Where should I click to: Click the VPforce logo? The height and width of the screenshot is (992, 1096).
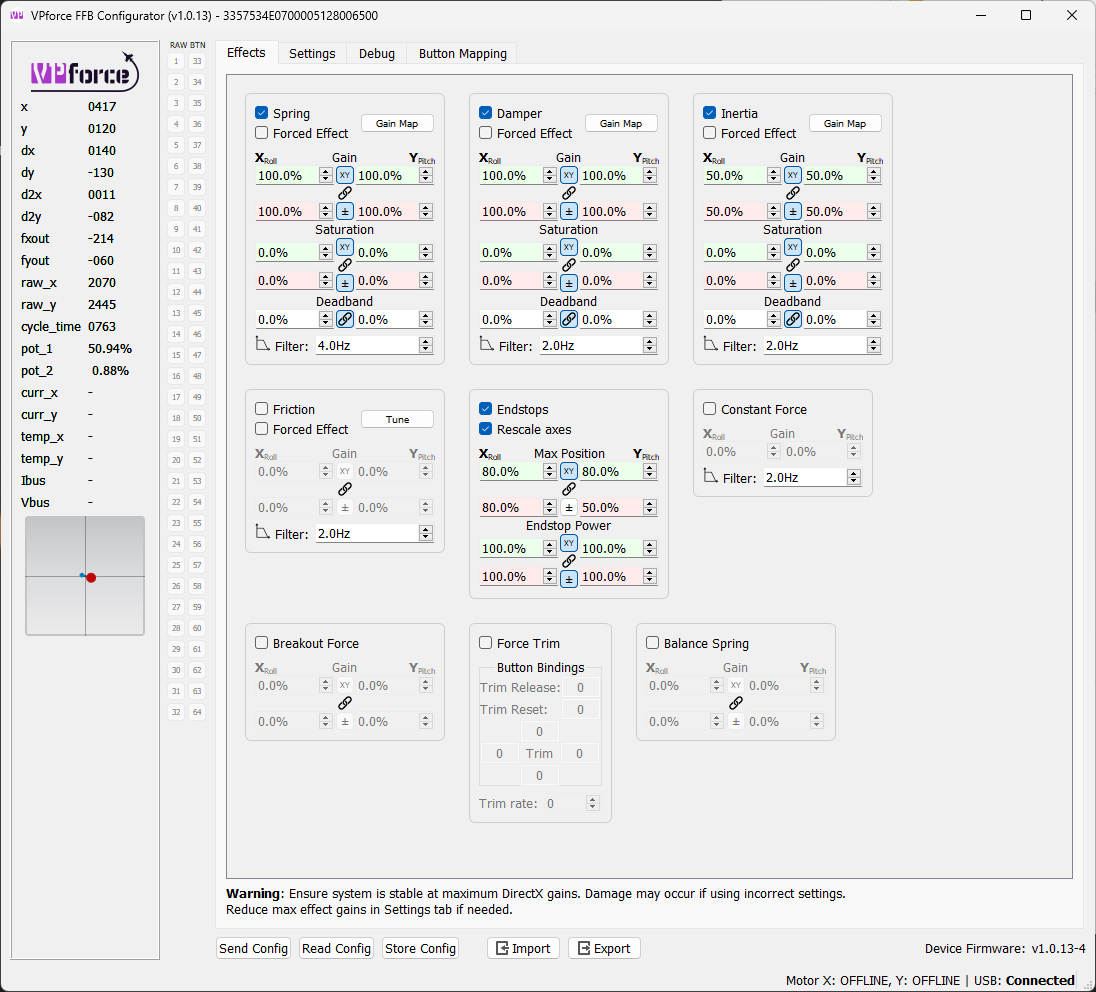tap(85, 72)
